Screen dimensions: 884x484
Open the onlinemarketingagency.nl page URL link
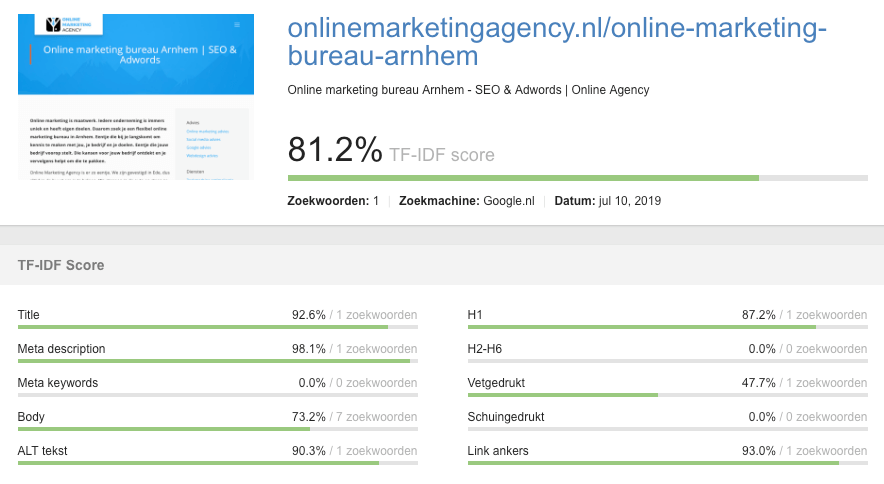[x=556, y=42]
